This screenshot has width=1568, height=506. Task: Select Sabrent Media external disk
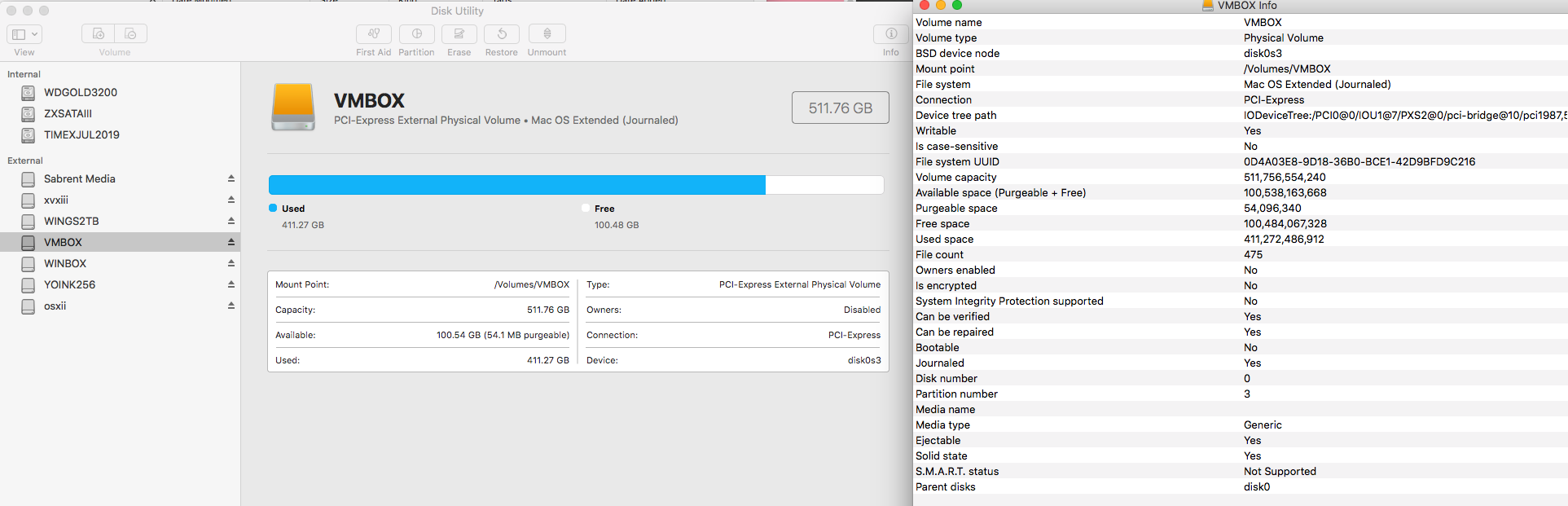tap(79, 178)
